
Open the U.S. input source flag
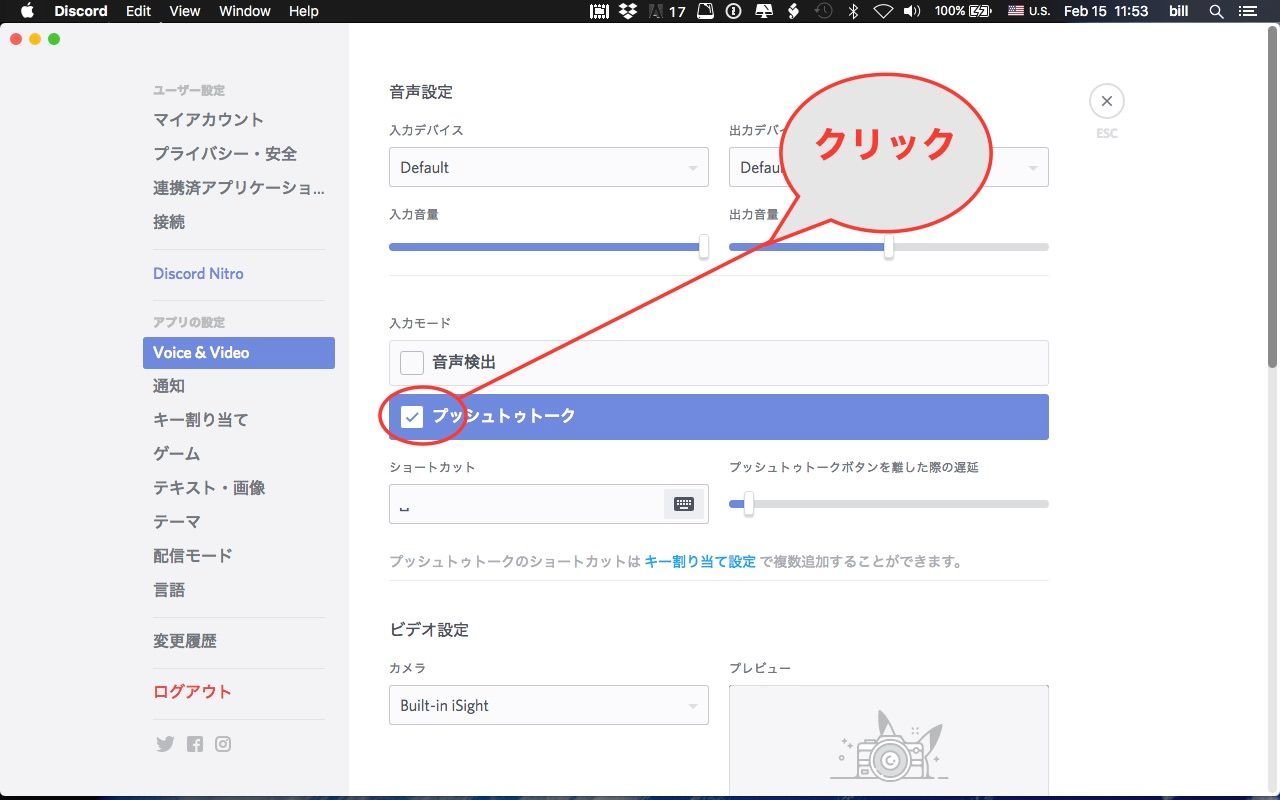tap(1028, 11)
